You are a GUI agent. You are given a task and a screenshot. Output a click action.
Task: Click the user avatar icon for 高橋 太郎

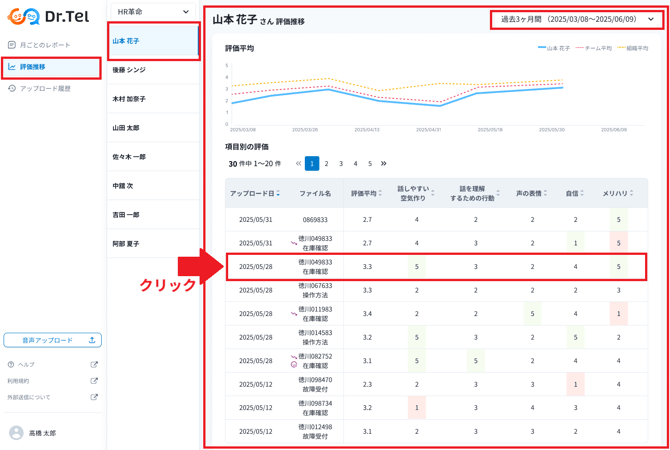pyautogui.click(x=16, y=433)
